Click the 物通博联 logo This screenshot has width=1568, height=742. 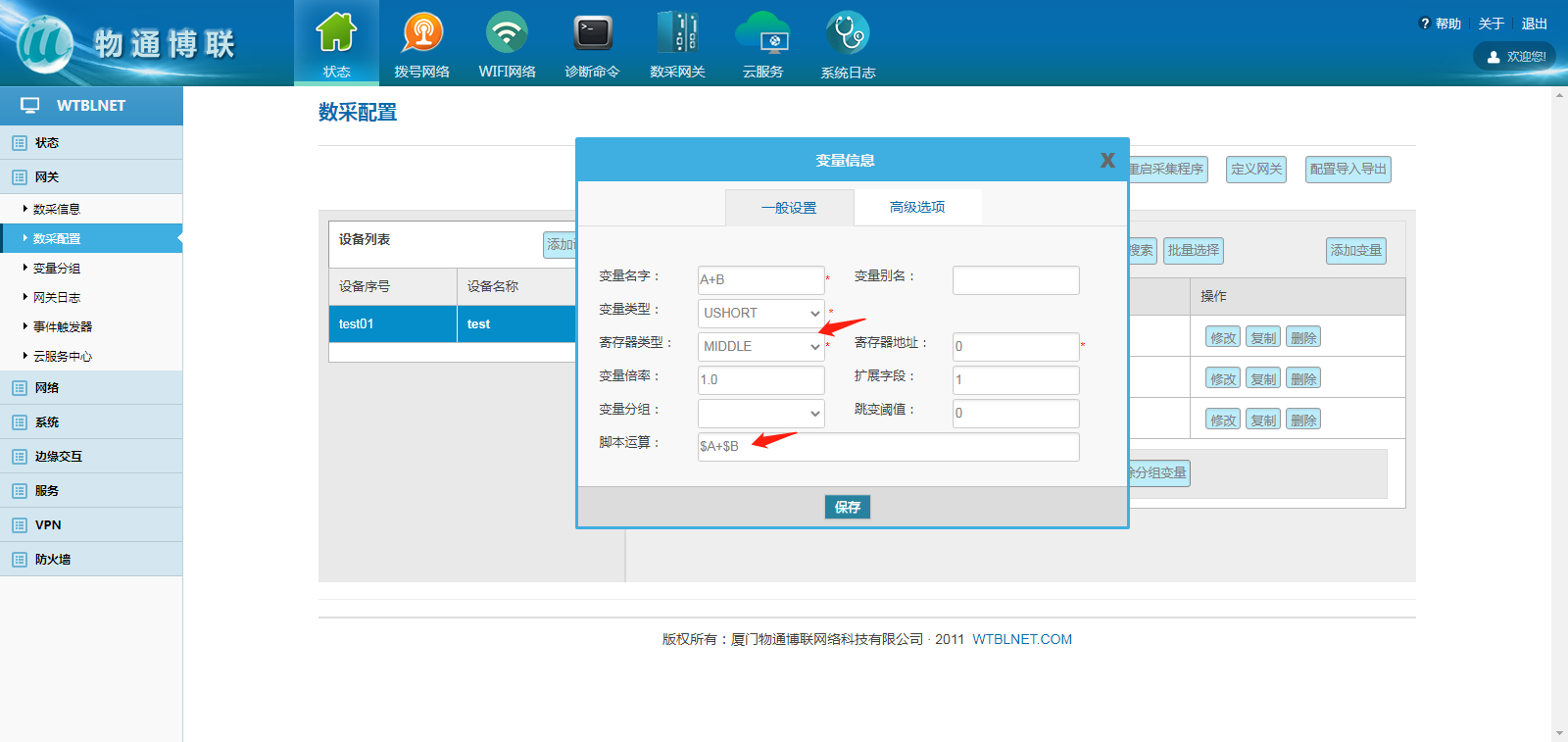(x=127, y=44)
